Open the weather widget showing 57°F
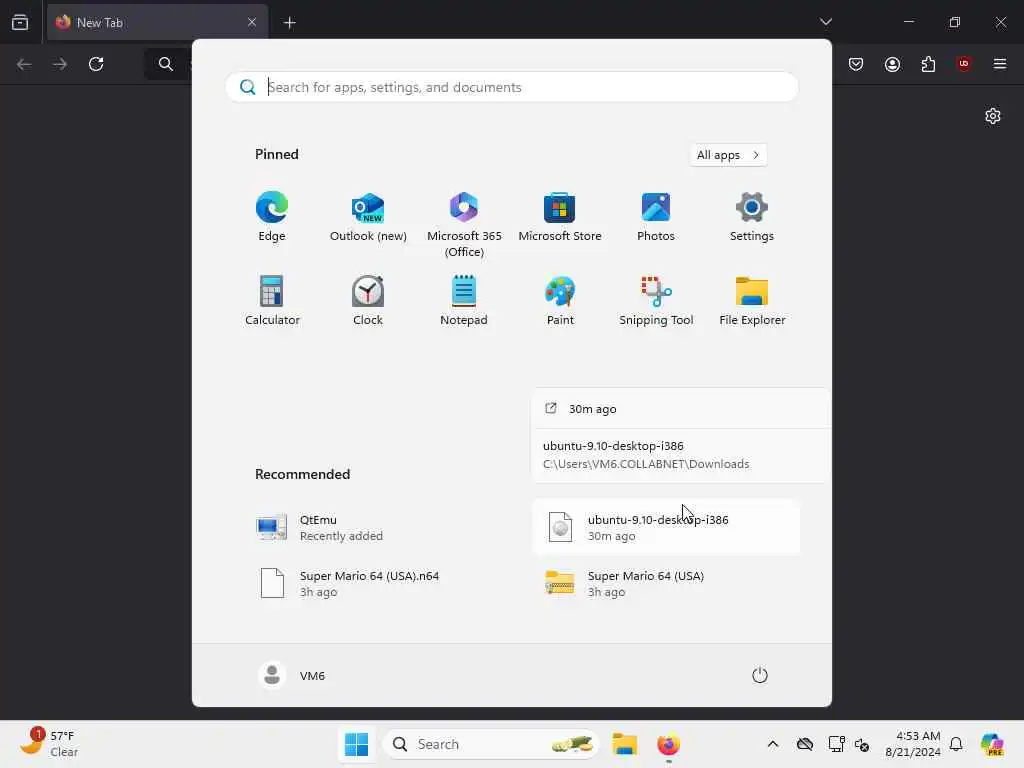The height and width of the screenshot is (768, 1024). (50, 743)
